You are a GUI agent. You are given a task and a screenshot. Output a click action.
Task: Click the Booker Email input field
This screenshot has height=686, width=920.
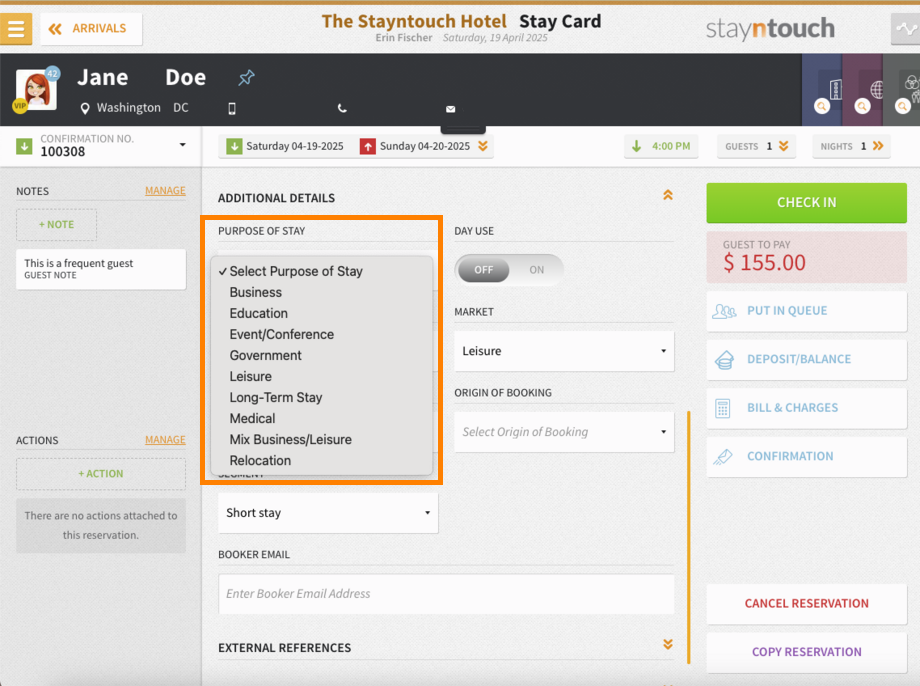446,594
